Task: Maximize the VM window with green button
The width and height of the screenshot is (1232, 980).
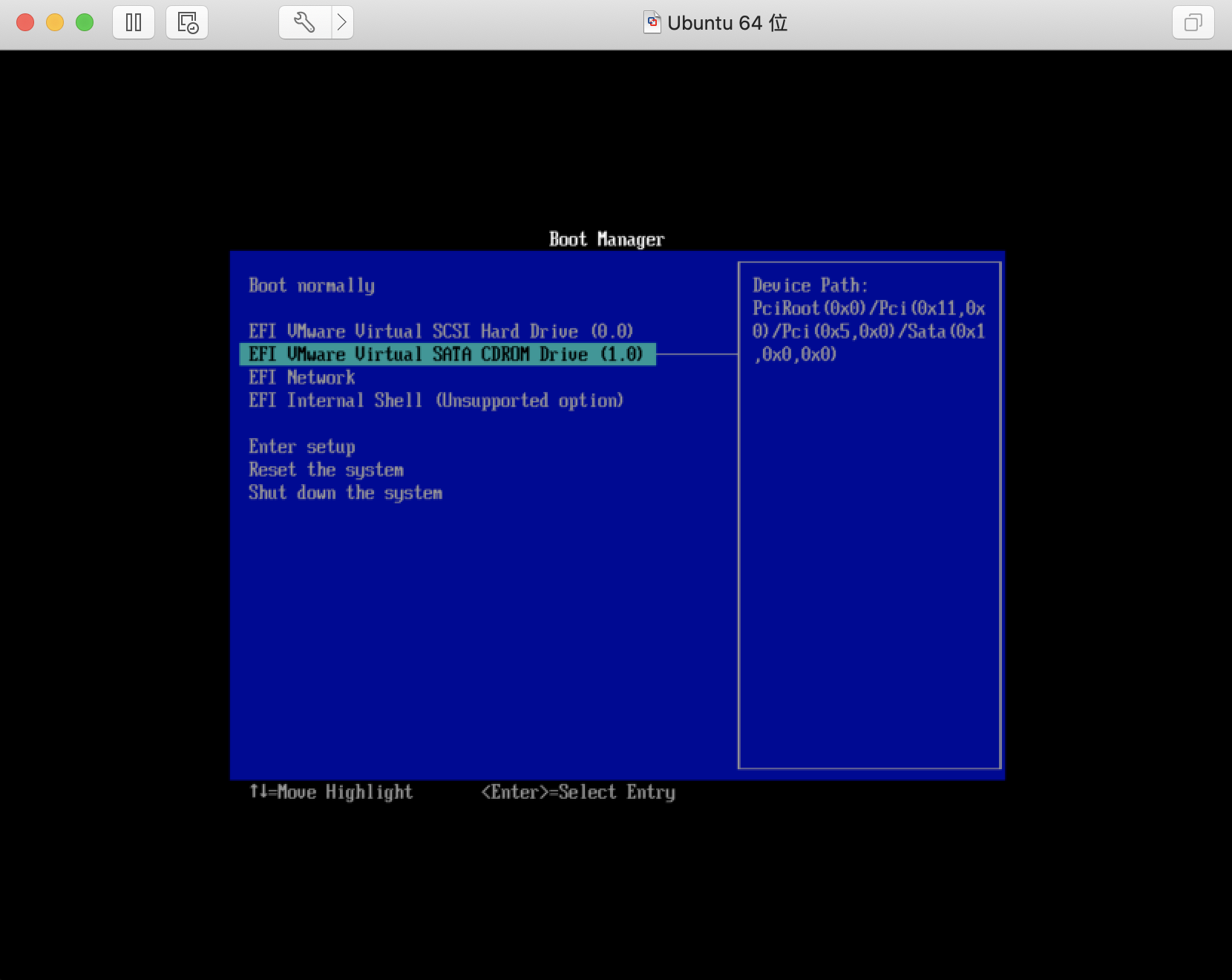Action: point(85,22)
